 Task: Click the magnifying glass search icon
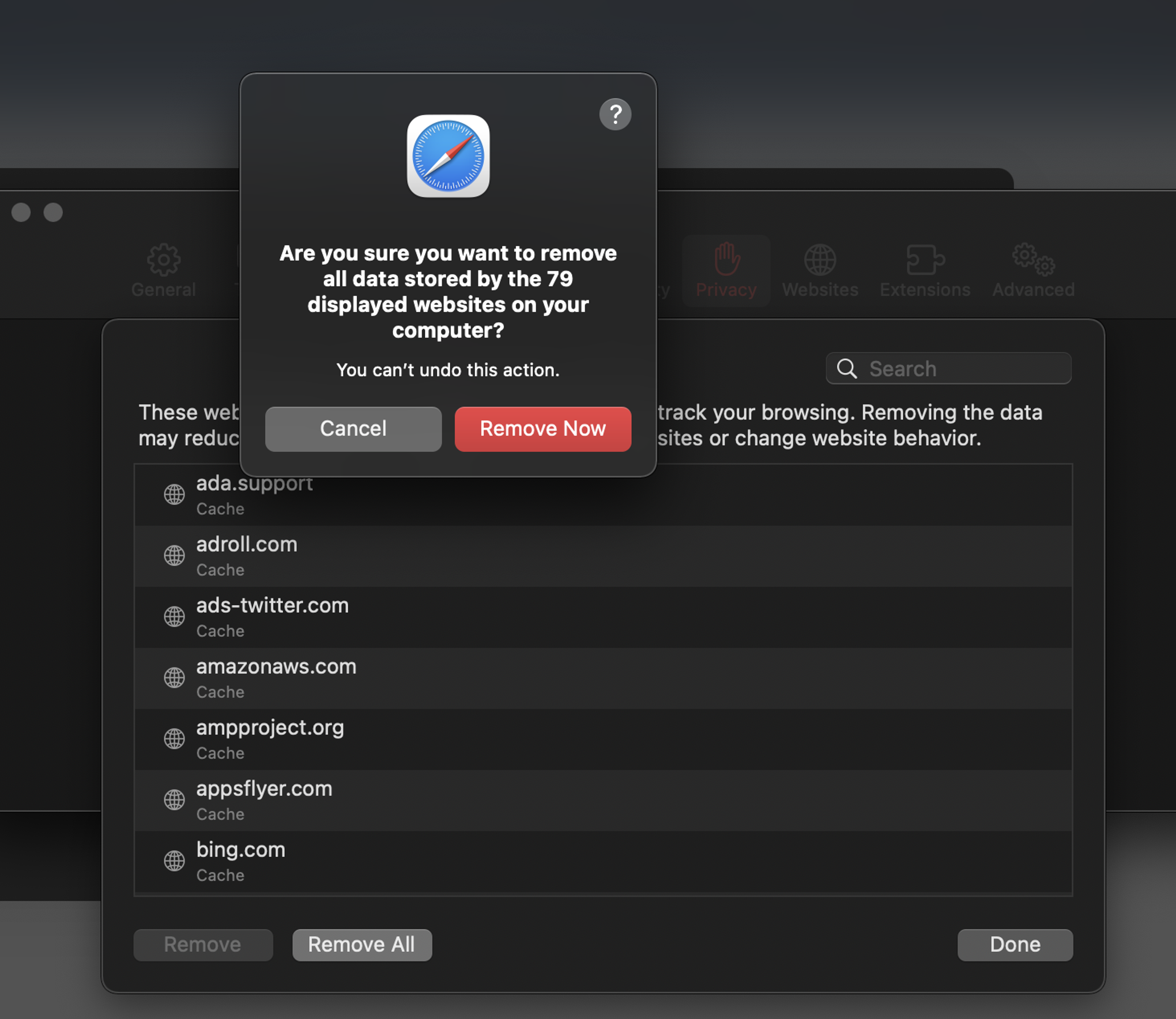(846, 369)
